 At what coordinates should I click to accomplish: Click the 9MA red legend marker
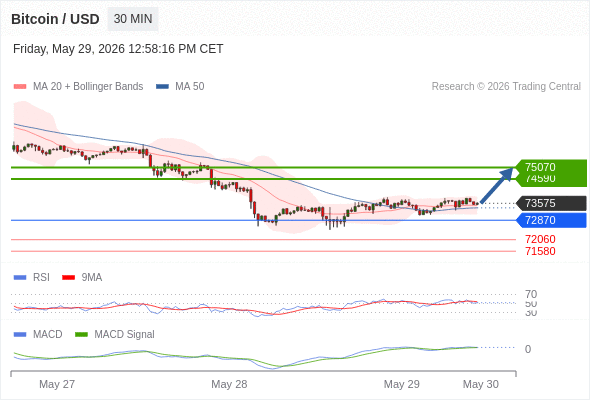(x=68, y=278)
